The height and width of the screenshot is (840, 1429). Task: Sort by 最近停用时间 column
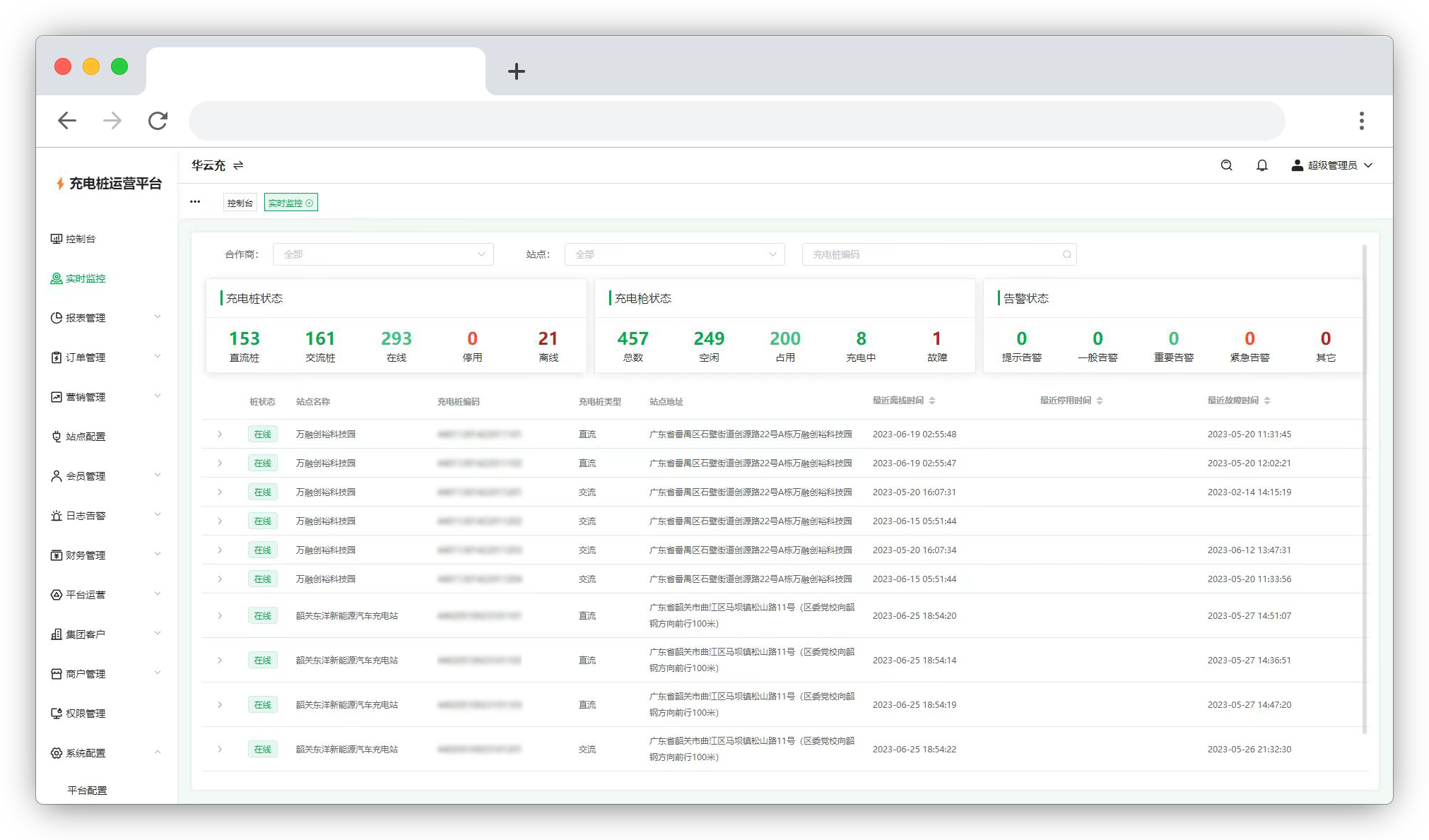point(1100,401)
